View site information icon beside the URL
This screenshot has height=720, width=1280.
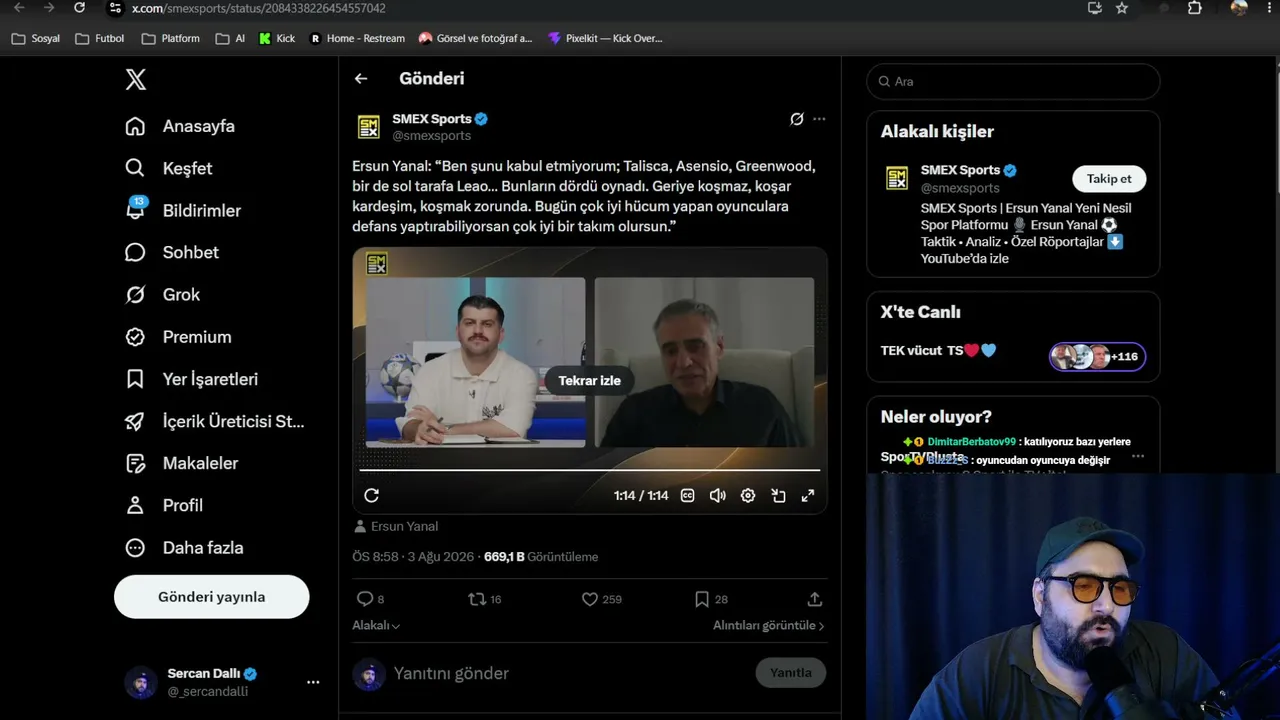(115, 8)
